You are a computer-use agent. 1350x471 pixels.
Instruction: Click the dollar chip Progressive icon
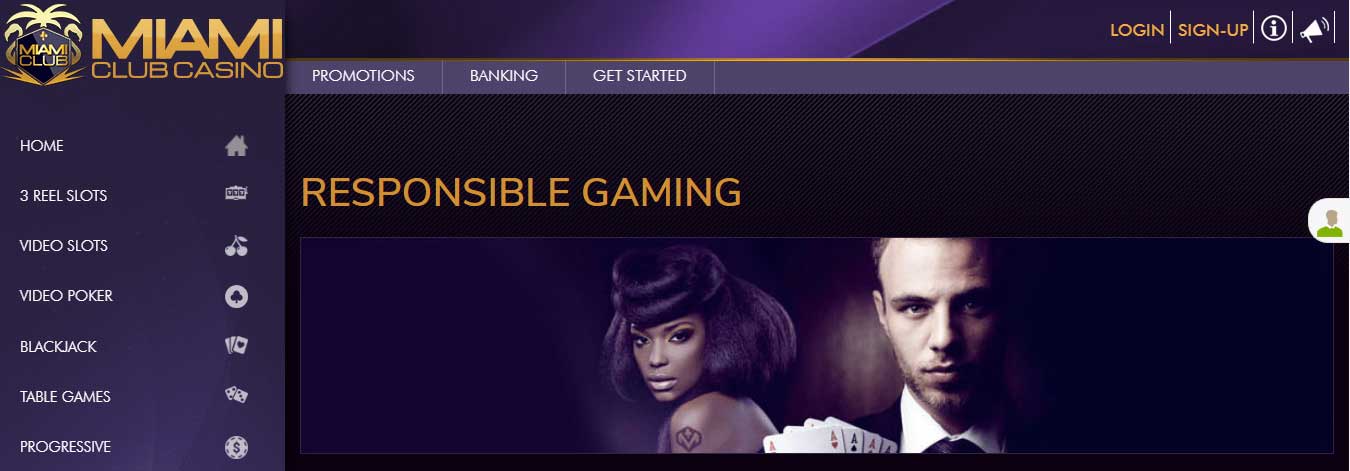(x=236, y=447)
